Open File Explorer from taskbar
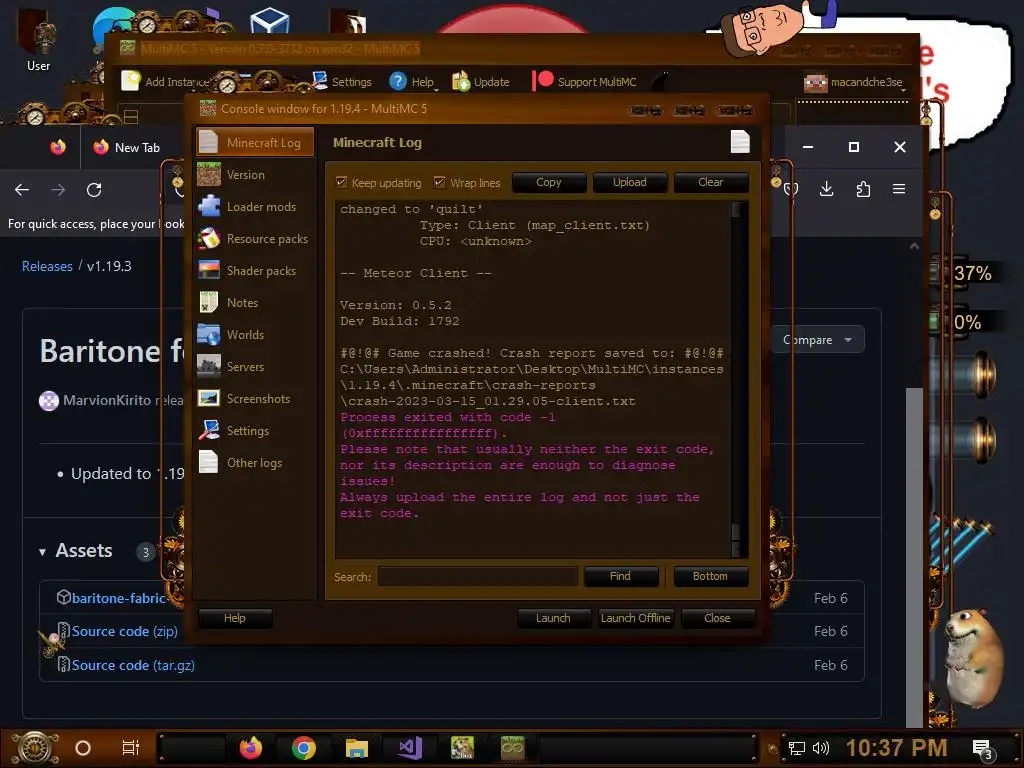Image resolution: width=1024 pixels, height=768 pixels. [x=357, y=748]
